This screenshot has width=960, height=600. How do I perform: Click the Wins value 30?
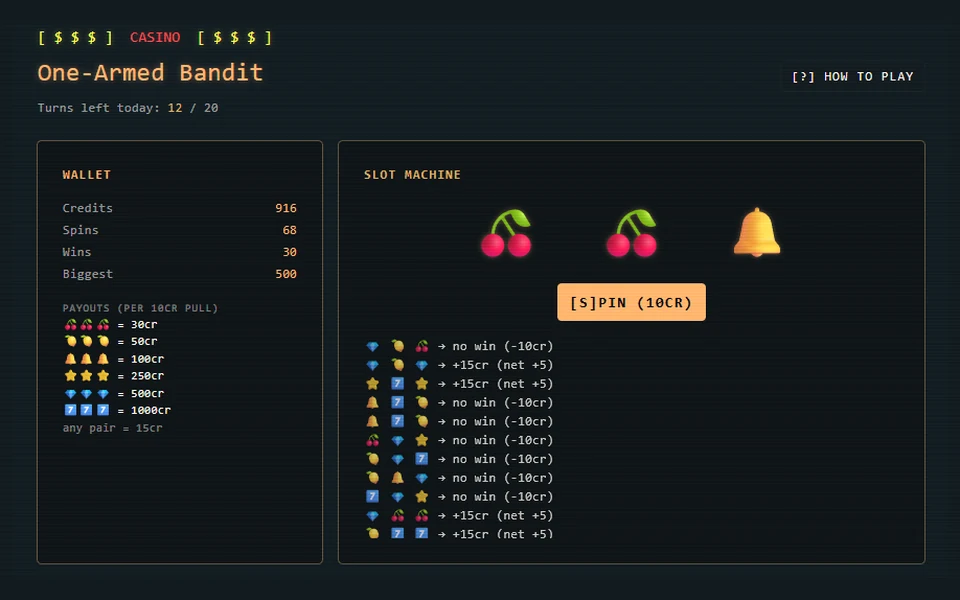click(x=290, y=252)
